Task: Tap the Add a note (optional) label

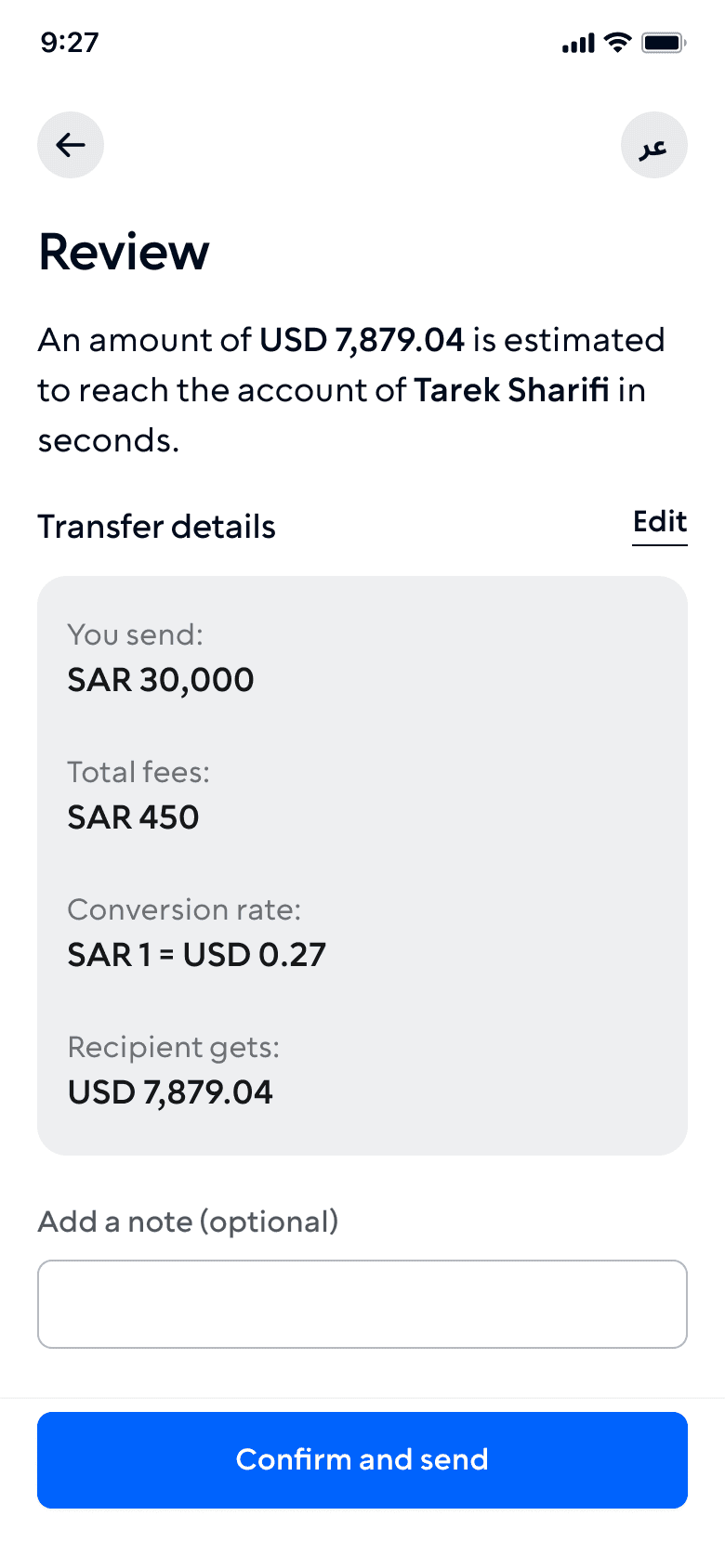Action: click(x=188, y=1222)
